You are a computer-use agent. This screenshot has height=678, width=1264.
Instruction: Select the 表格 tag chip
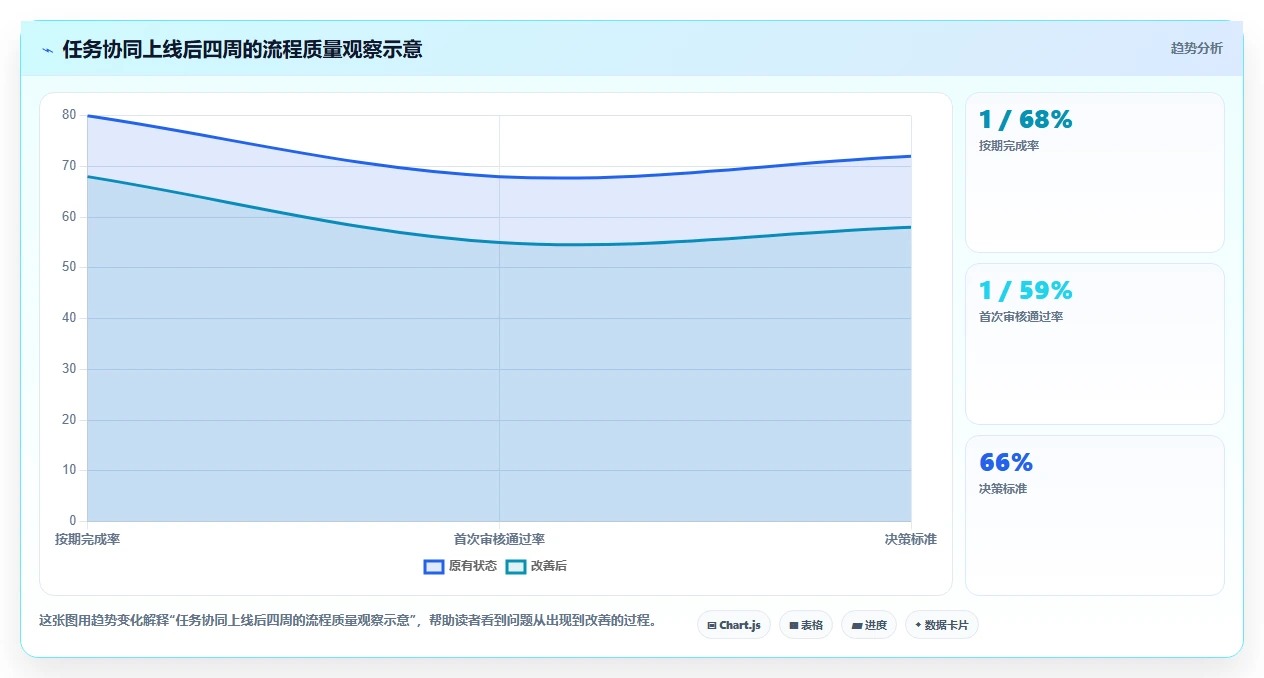pyautogui.click(x=806, y=625)
